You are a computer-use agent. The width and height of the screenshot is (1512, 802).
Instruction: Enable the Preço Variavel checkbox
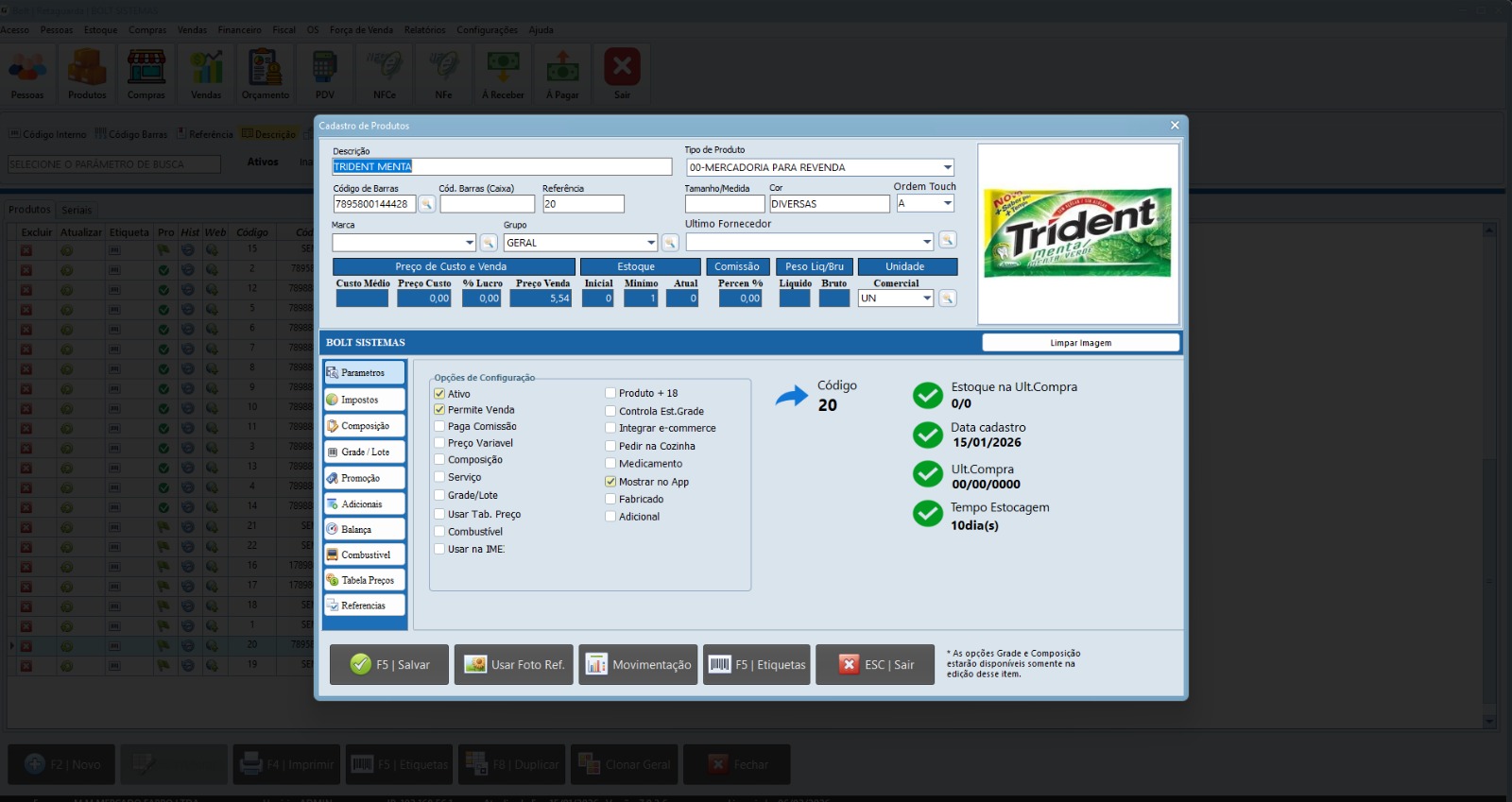pyautogui.click(x=439, y=443)
